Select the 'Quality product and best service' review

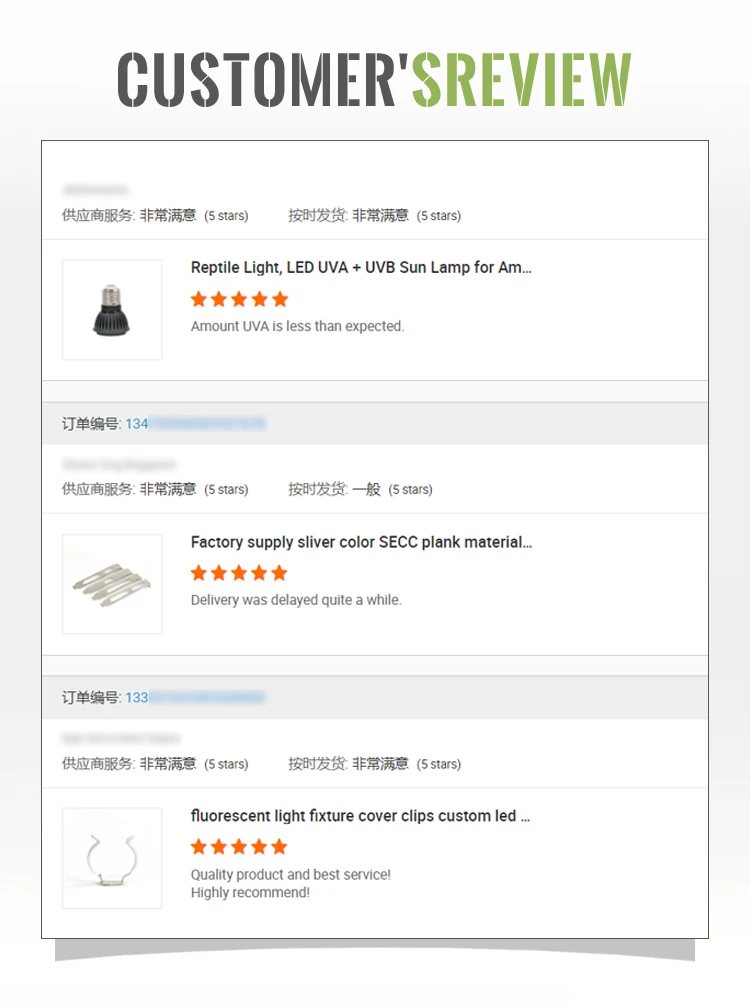click(291, 875)
